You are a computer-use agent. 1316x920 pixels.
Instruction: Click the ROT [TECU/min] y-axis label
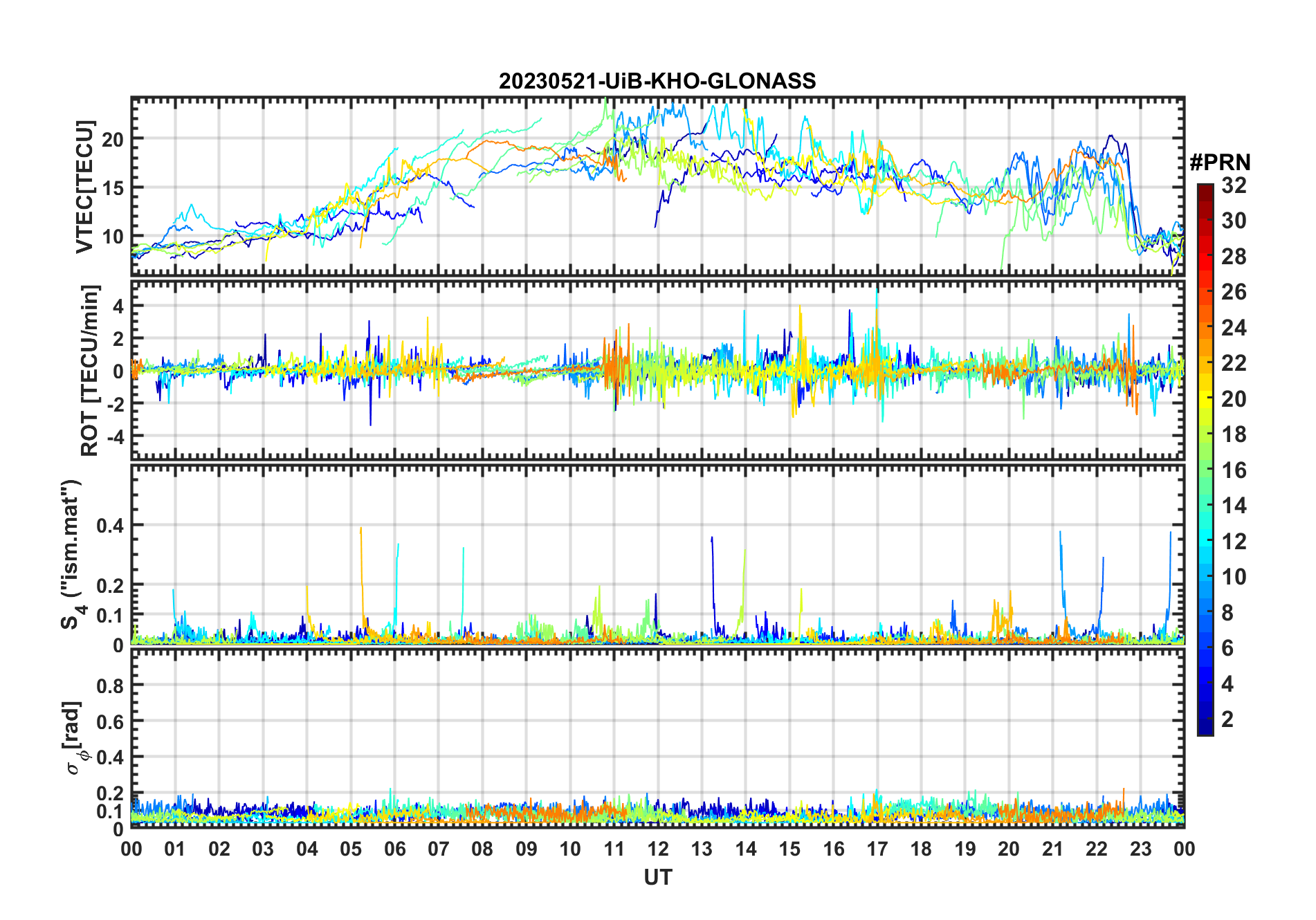(89, 370)
